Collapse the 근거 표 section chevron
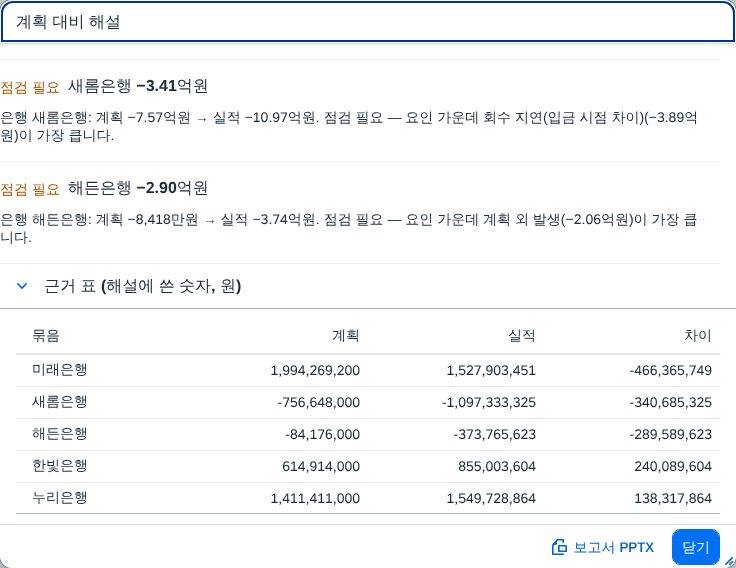This screenshot has height=568, width=736. click(22, 285)
